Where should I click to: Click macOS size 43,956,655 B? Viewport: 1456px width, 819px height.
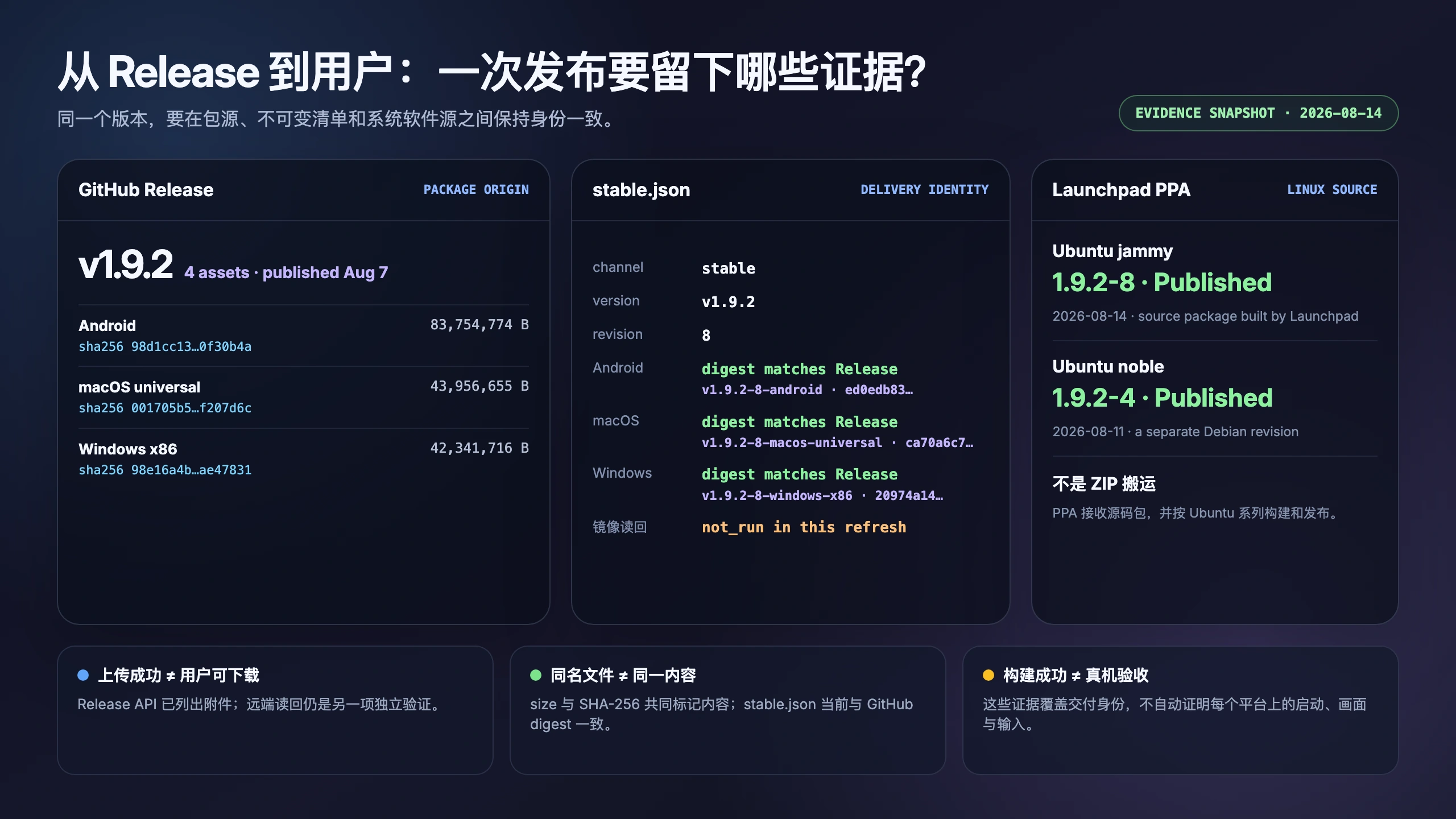pyautogui.click(x=479, y=386)
